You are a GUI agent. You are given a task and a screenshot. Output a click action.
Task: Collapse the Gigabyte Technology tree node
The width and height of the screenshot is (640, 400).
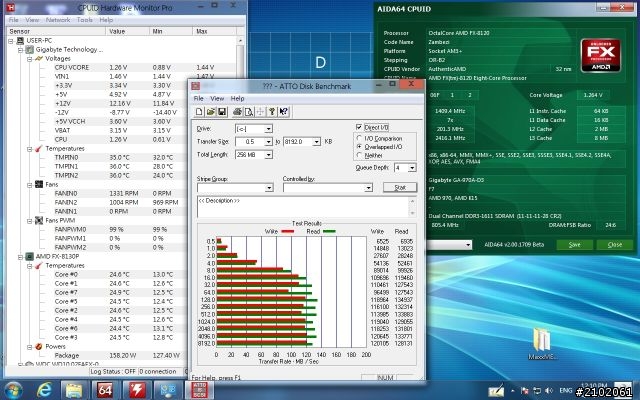click(x=20, y=50)
